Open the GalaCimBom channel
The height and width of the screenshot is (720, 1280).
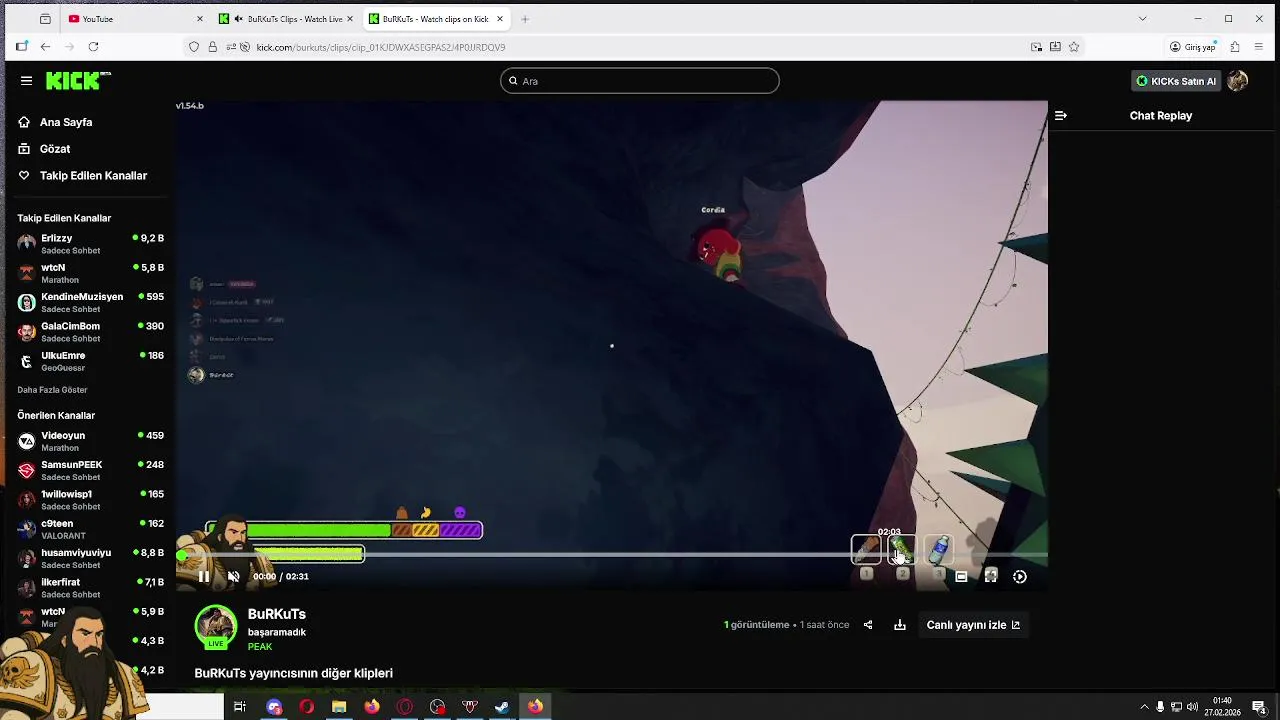(90, 332)
